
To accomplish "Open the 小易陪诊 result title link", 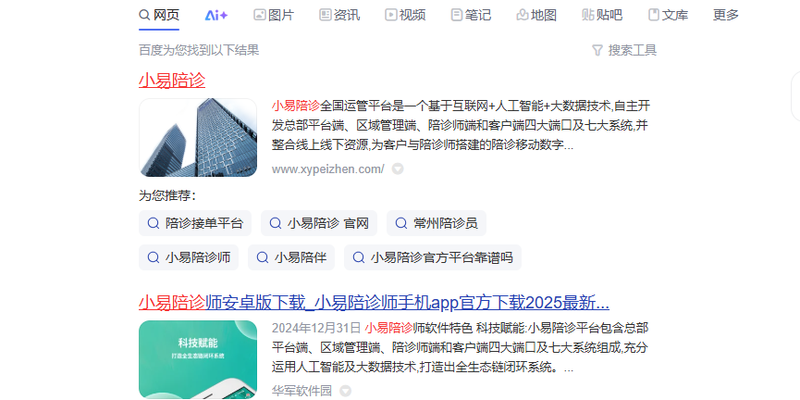I will coord(172,81).
